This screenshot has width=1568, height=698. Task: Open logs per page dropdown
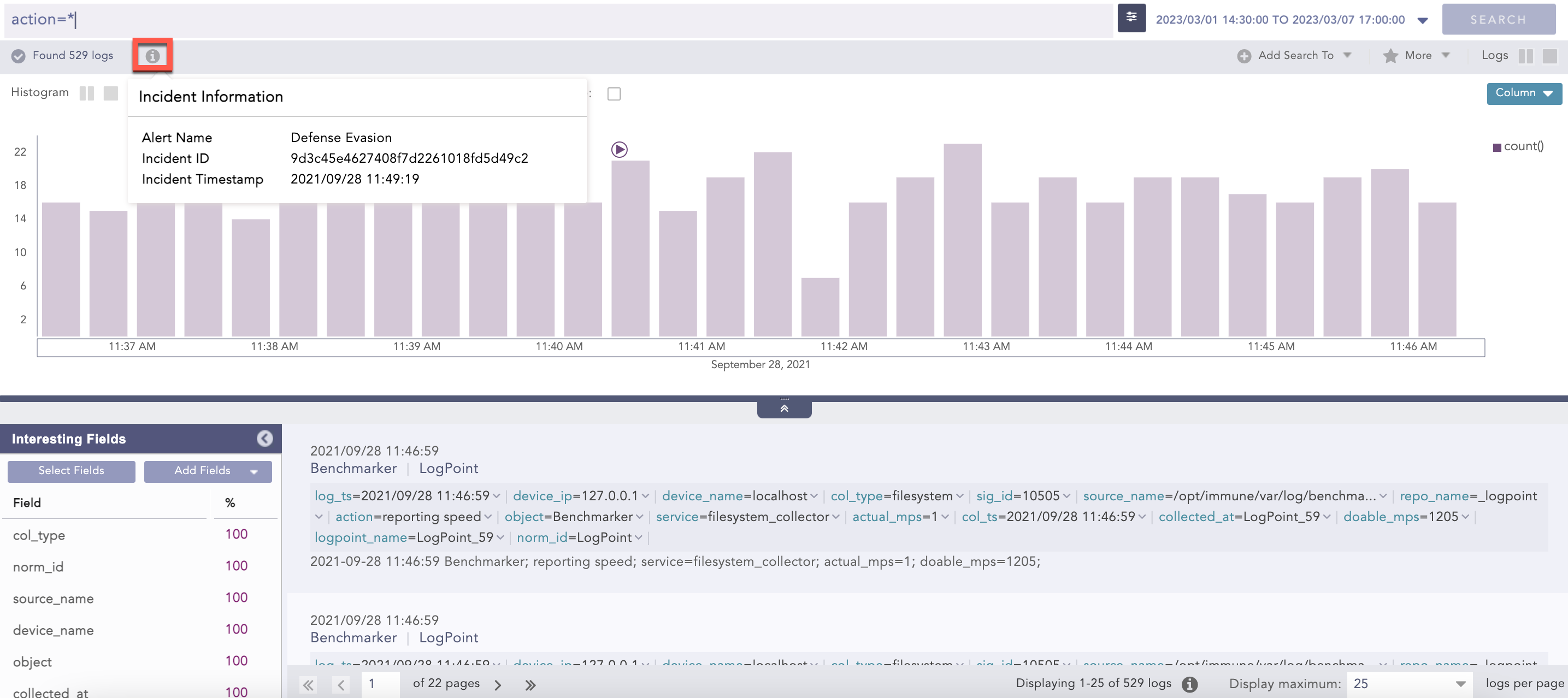(x=1408, y=683)
